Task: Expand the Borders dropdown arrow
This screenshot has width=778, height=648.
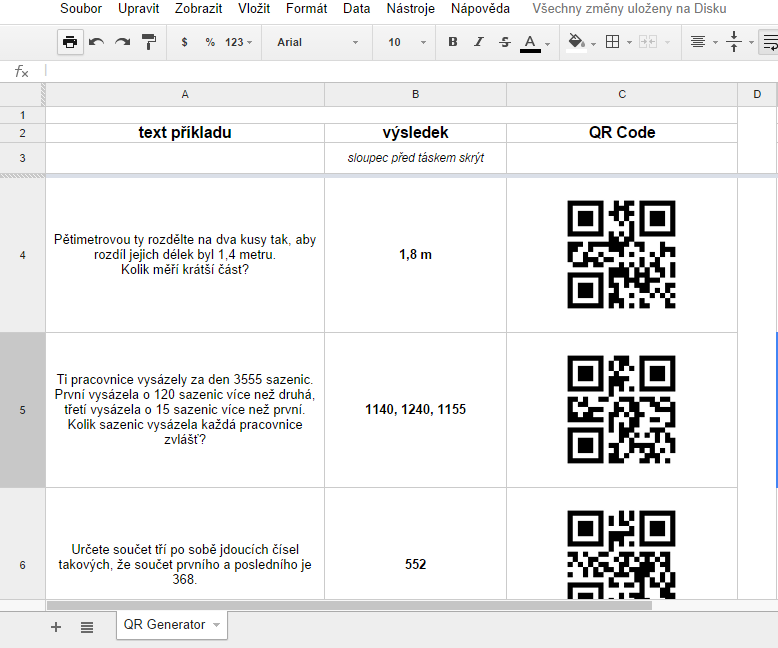Action: click(x=629, y=43)
